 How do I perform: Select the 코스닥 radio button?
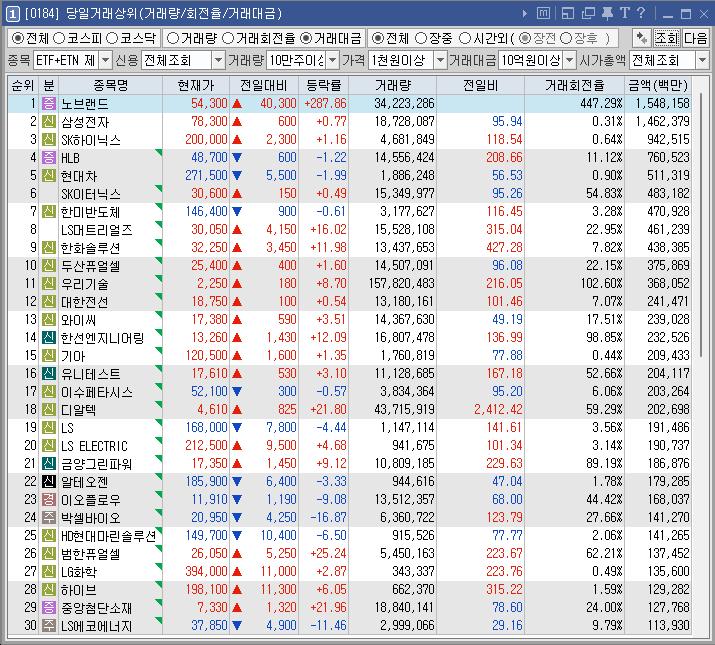(x=112, y=38)
